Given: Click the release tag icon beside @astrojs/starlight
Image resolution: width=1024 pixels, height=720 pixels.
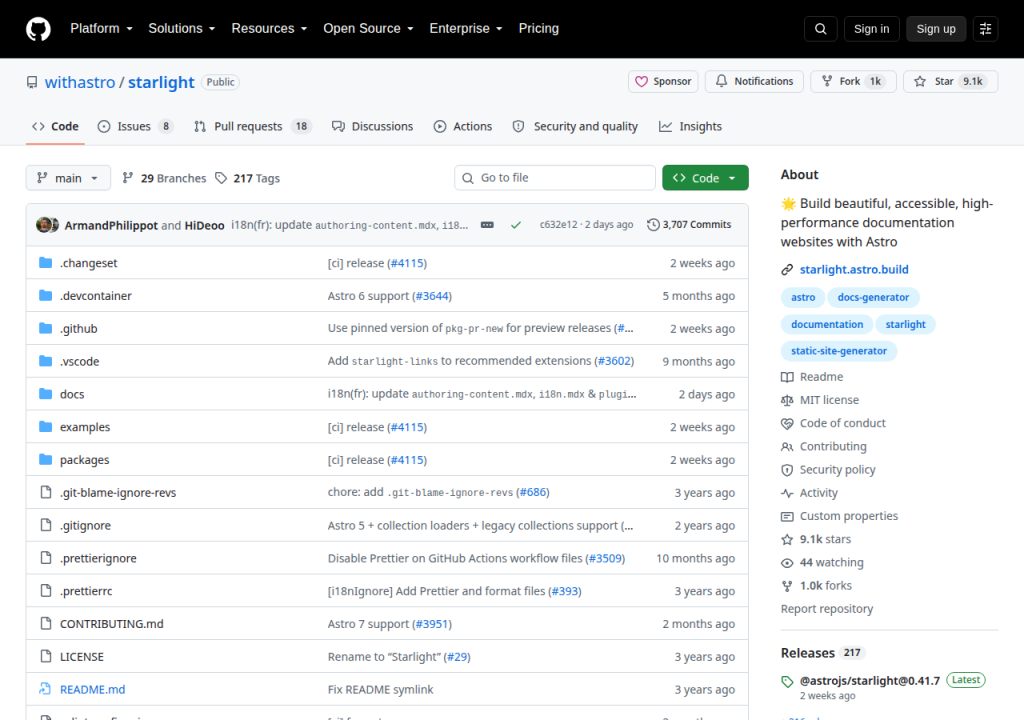Looking at the screenshot, I should click(x=787, y=681).
